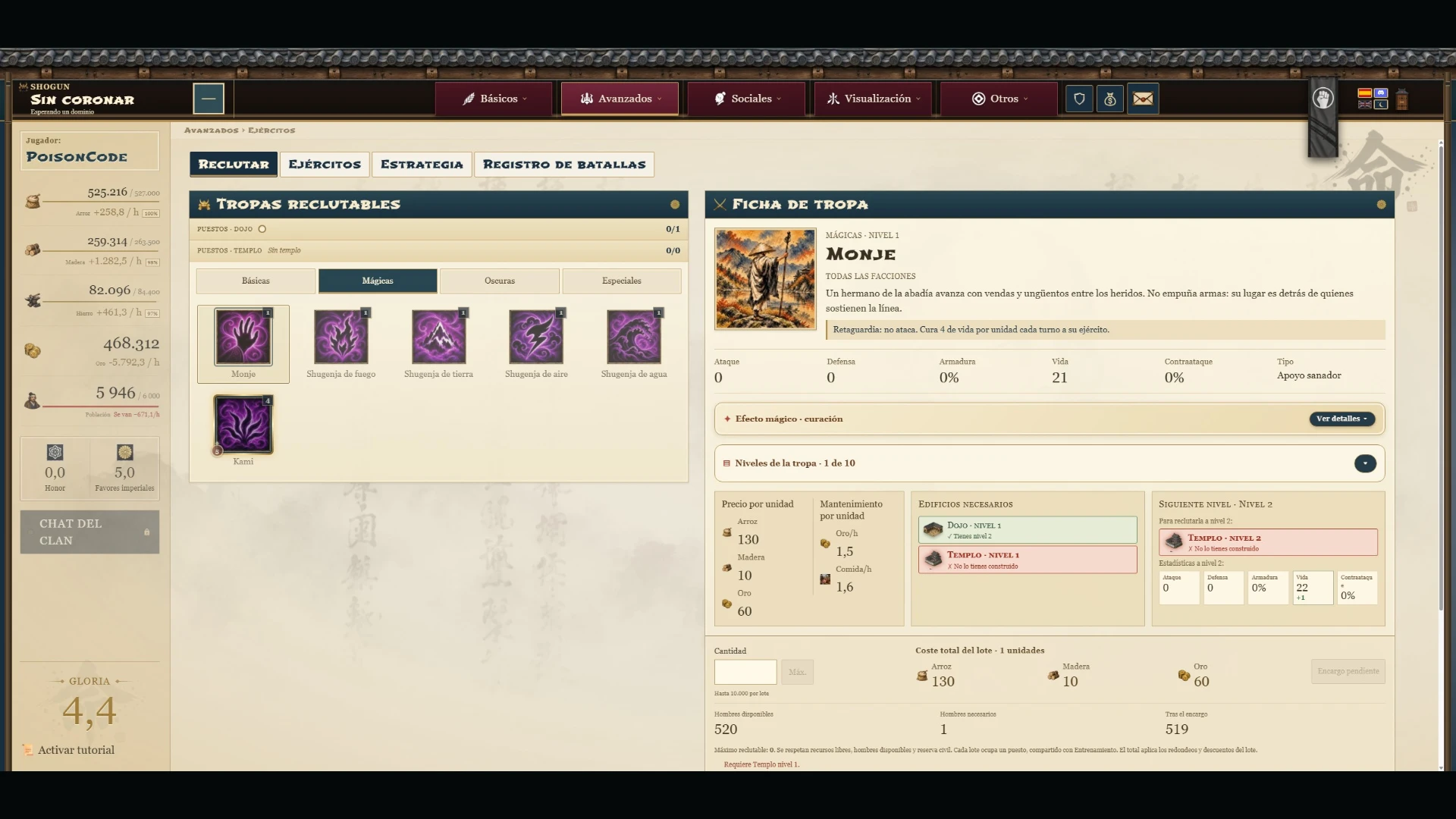Image resolution: width=1456 pixels, height=819 pixels.
Task: Select the Shugenja de fuego troop
Action: coord(340,337)
